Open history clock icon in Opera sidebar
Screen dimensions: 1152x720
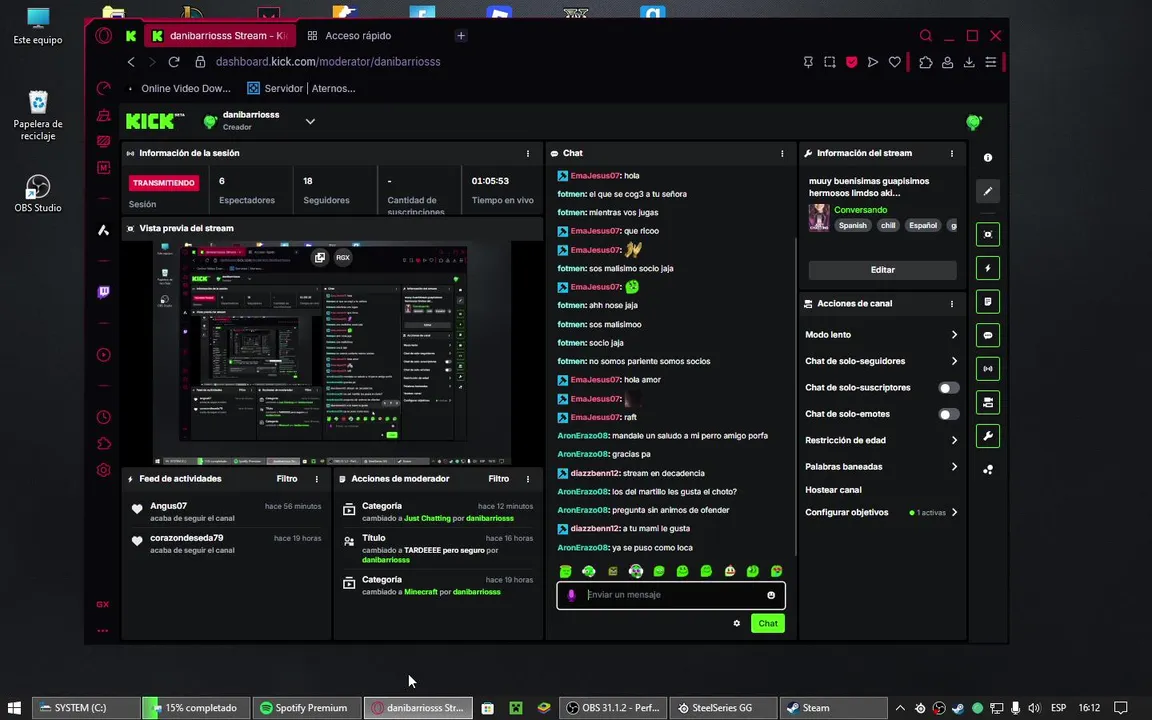pos(104,417)
